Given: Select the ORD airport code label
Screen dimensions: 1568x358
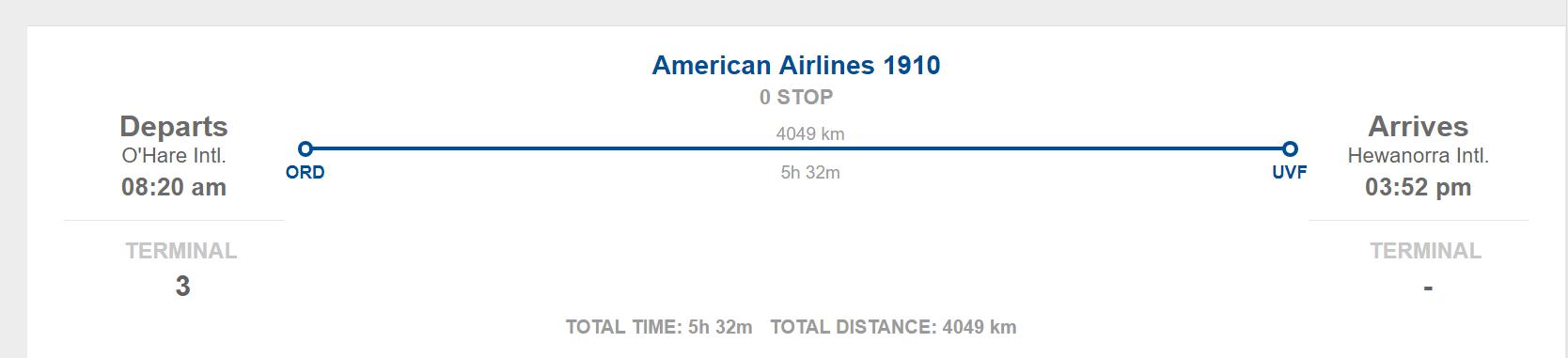Looking at the screenshot, I should point(305,173).
